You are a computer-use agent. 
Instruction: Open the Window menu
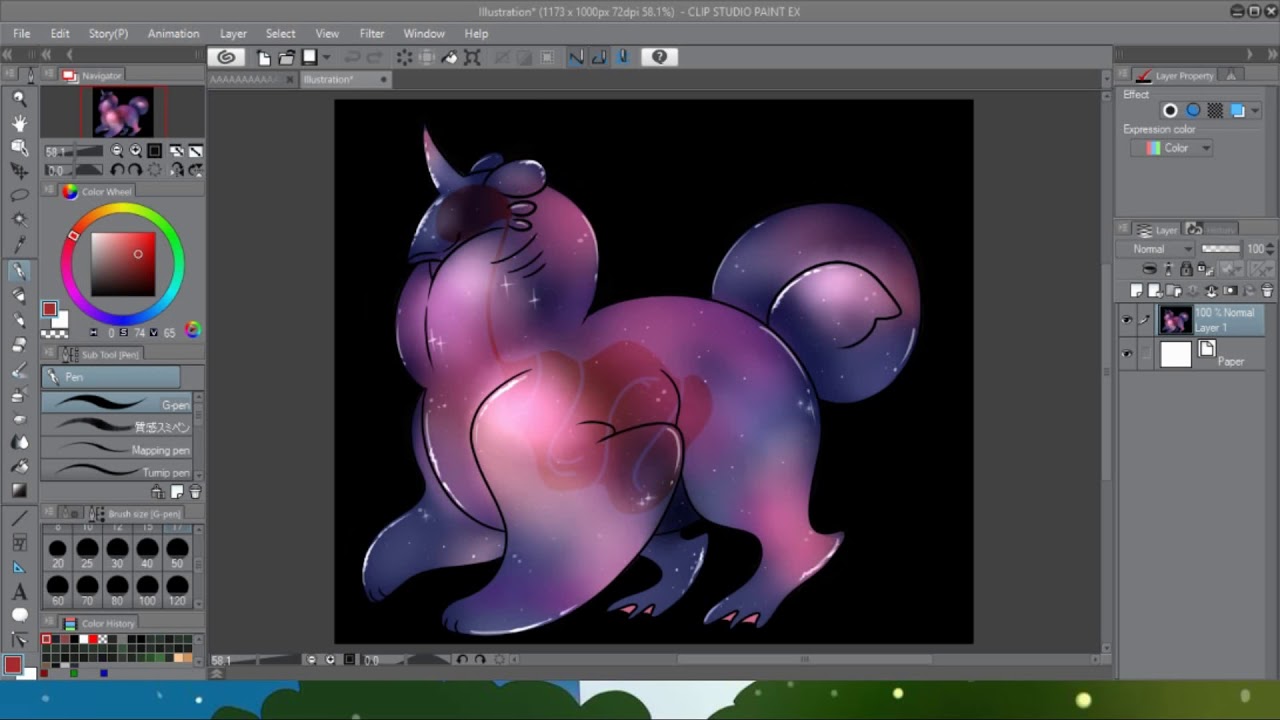click(424, 33)
